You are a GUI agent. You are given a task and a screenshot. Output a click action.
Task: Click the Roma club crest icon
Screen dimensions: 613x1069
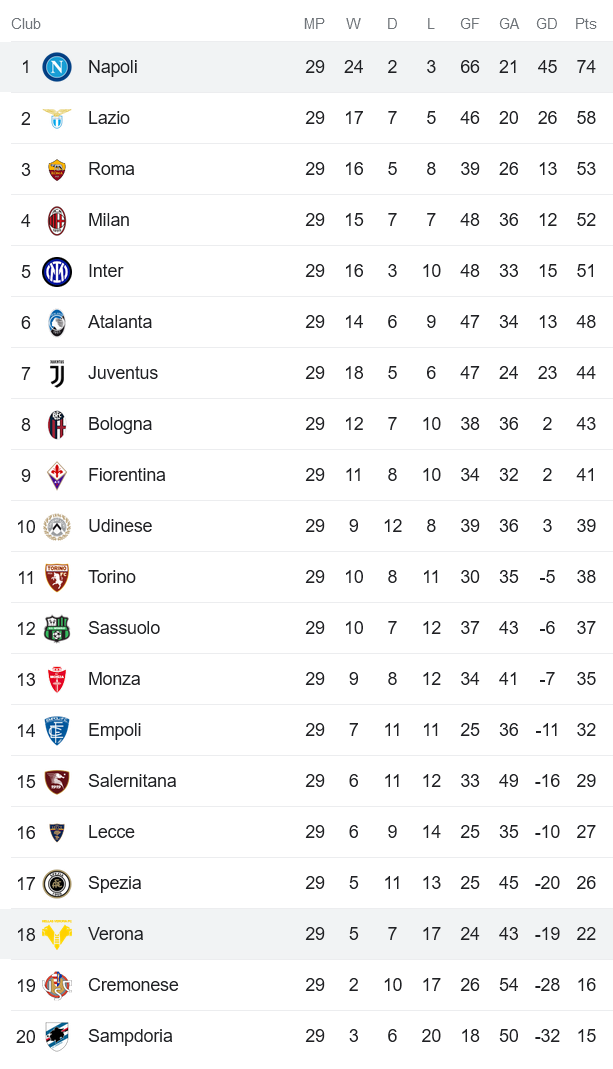[57, 169]
